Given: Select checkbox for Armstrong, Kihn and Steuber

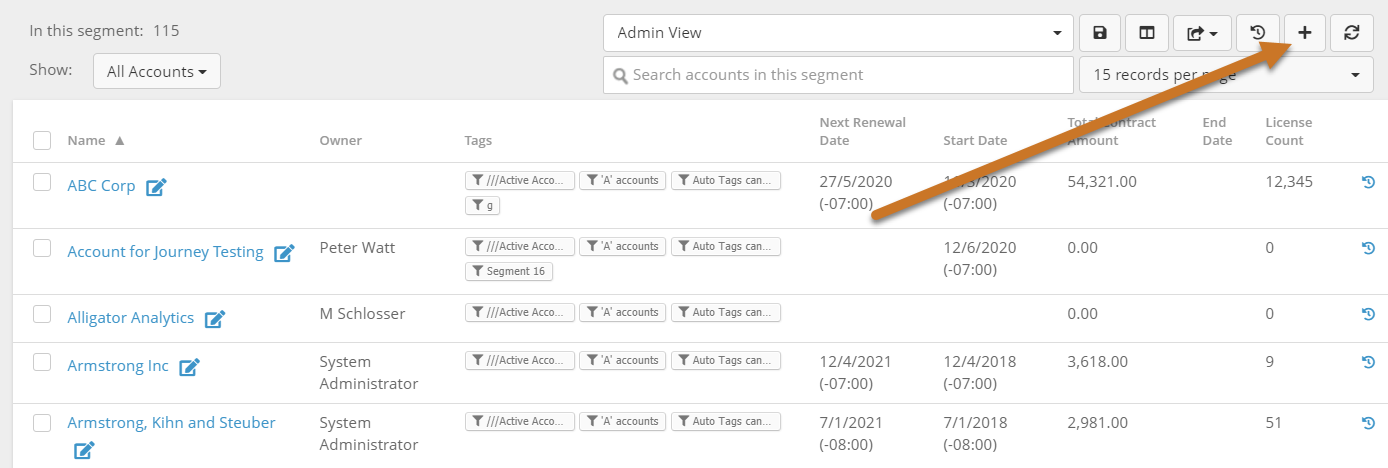Looking at the screenshot, I should 42,423.
